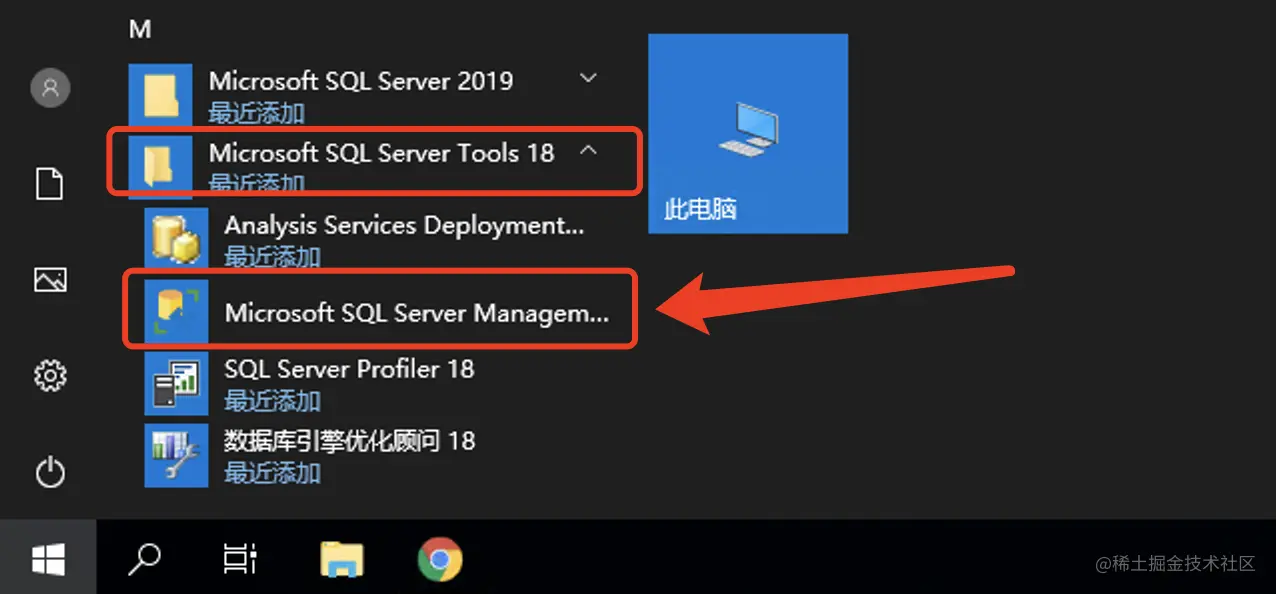The height and width of the screenshot is (594, 1276).
Task: Click Analysis Services Deployment icon
Action: pos(176,238)
